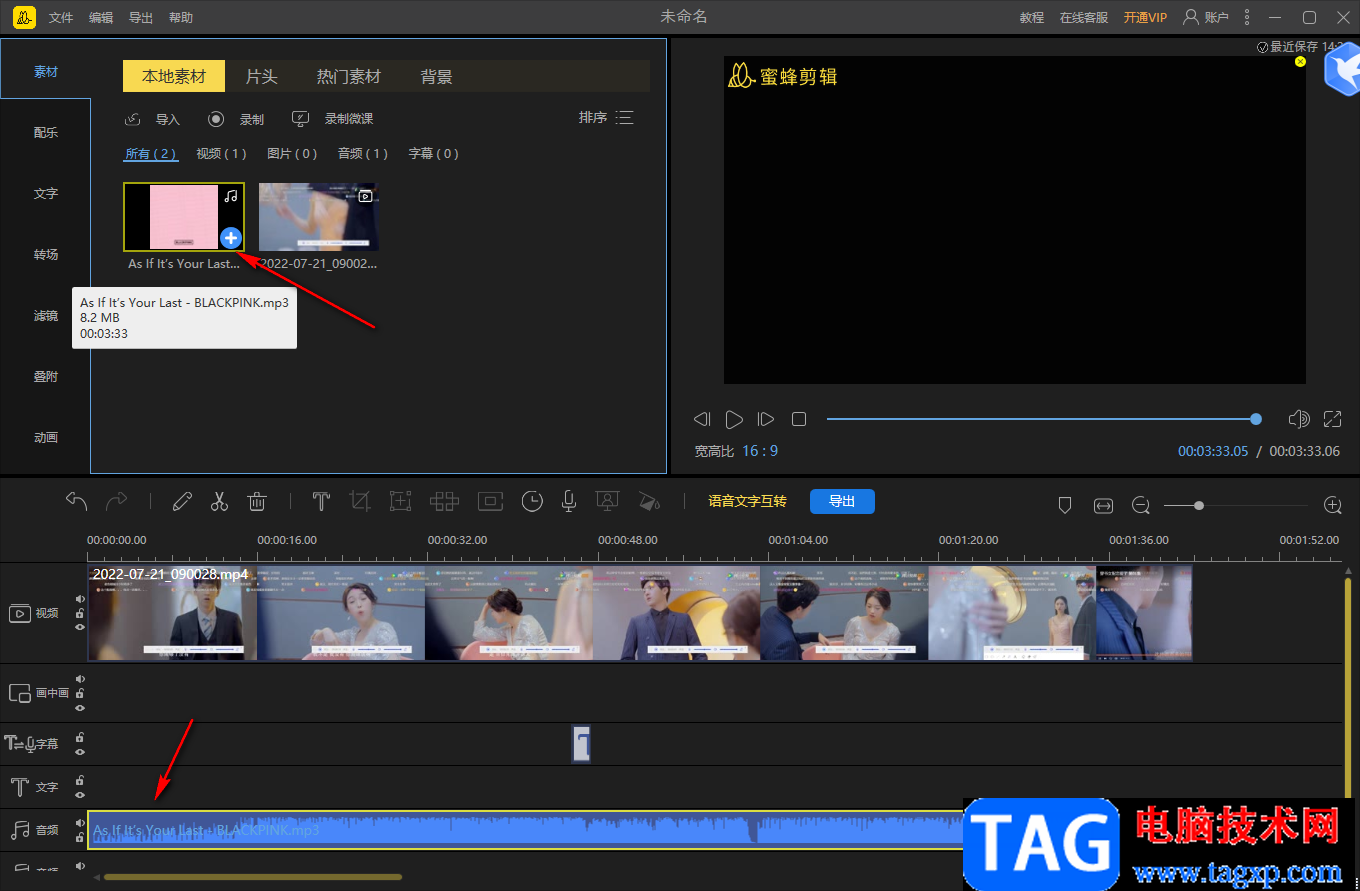Click the timeline zoom slider
This screenshot has height=891, width=1360.
point(1238,506)
